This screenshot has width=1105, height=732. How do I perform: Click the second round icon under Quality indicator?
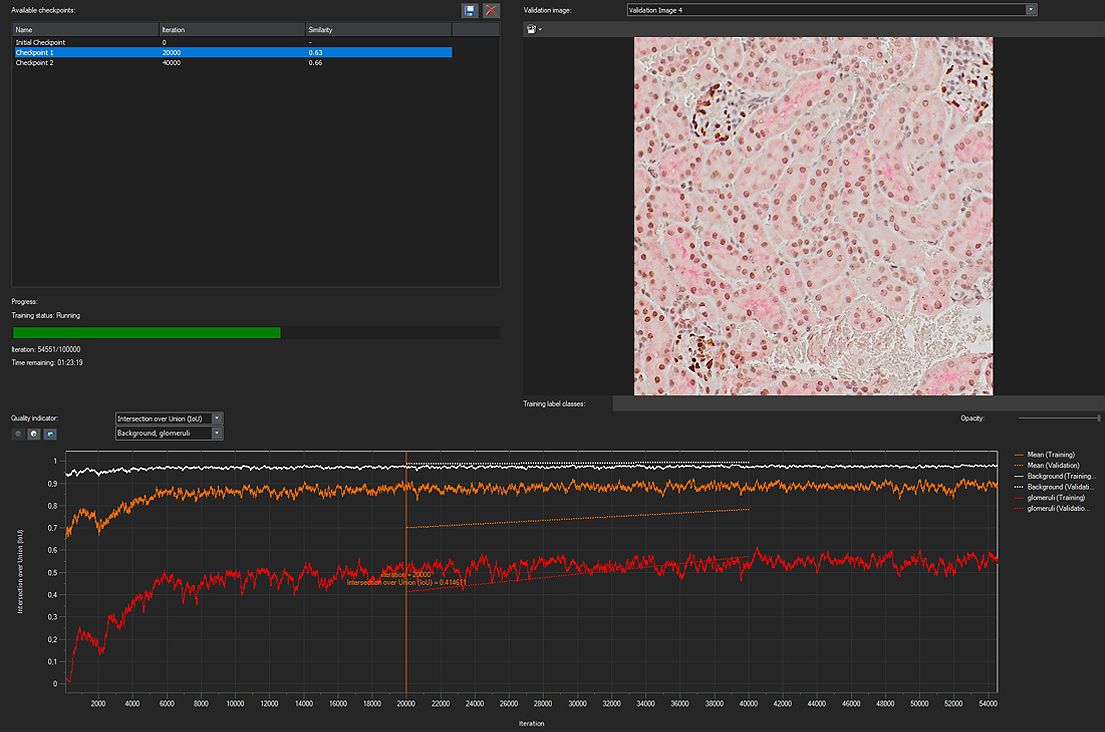click(34, 434)
